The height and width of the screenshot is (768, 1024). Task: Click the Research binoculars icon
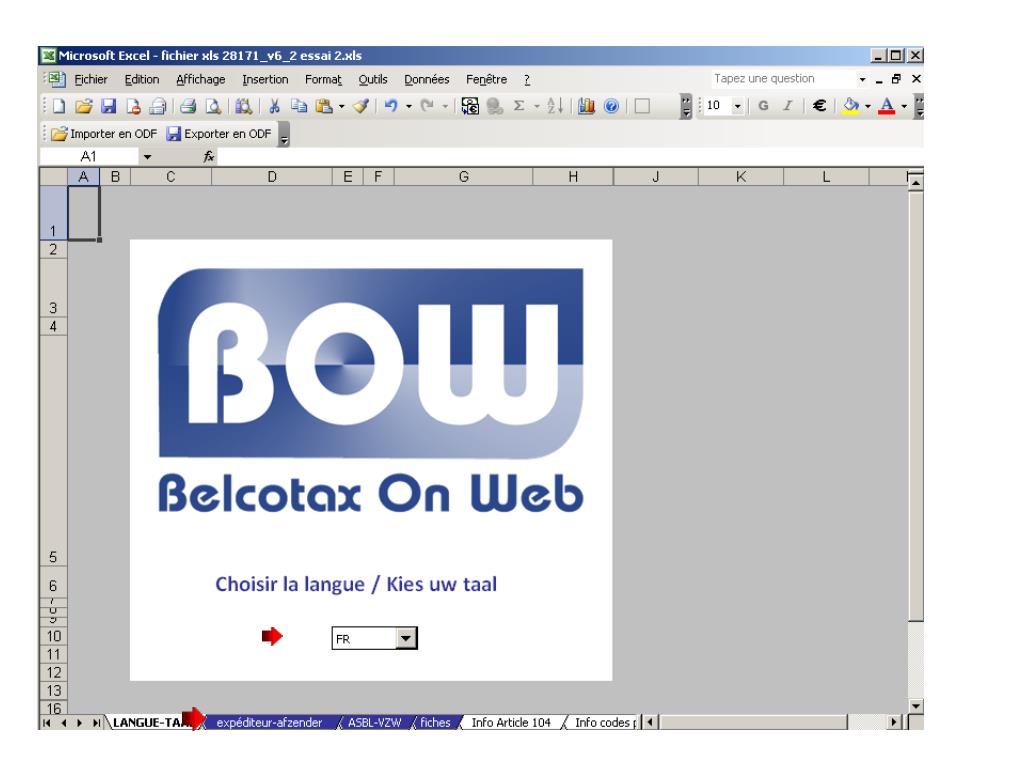coord(244,106)
